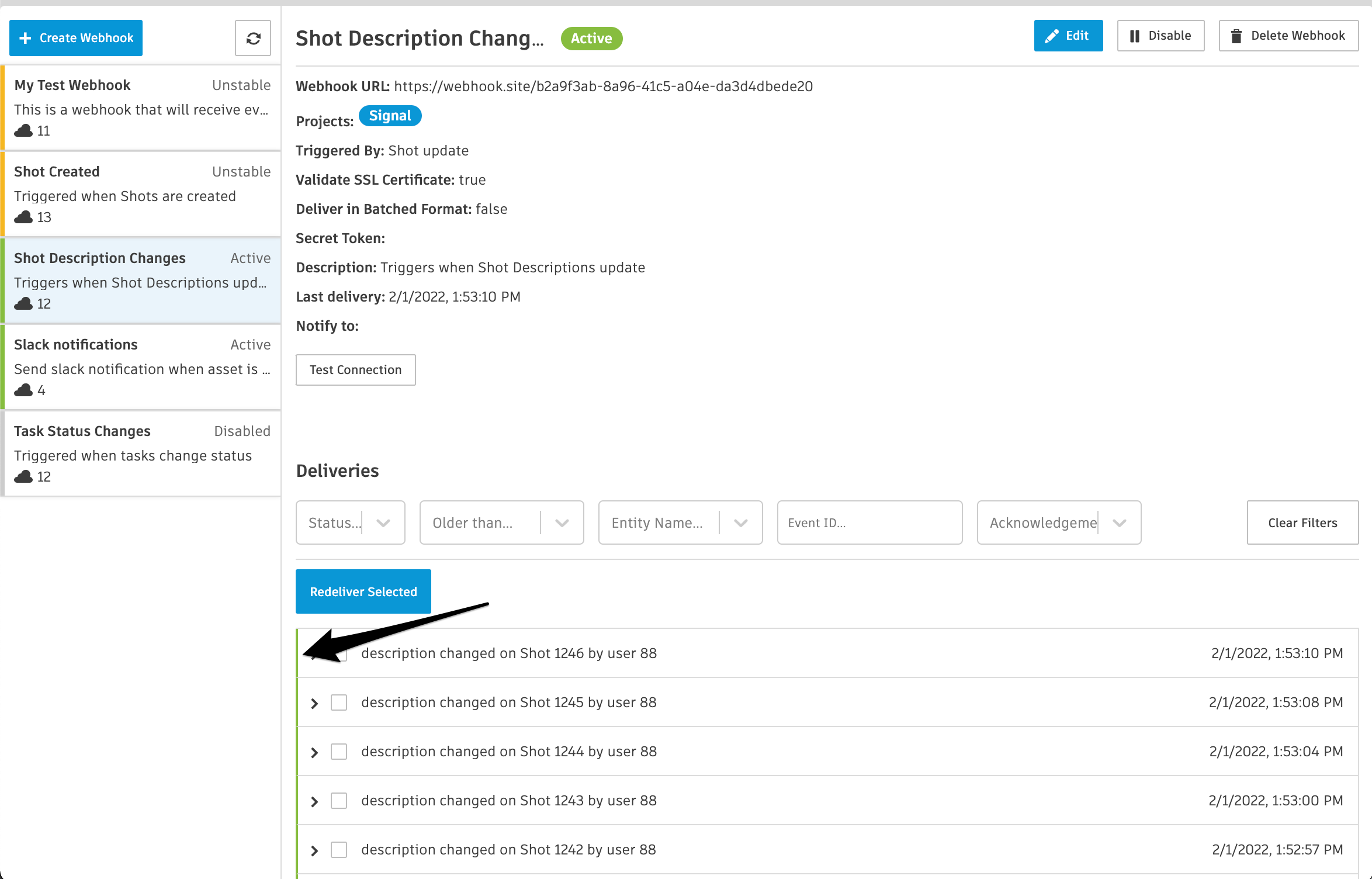Click the pause icon on Disable button
This screenshot has height=879, width=1372.
pyautogui.click(x=1134, y=36)
